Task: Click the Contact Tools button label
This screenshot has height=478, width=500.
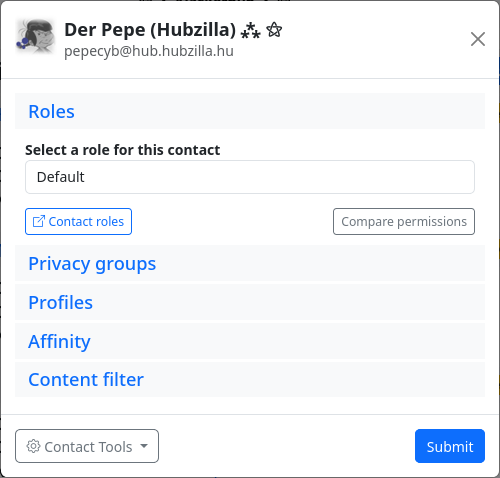Action: (x=88, y=447)
